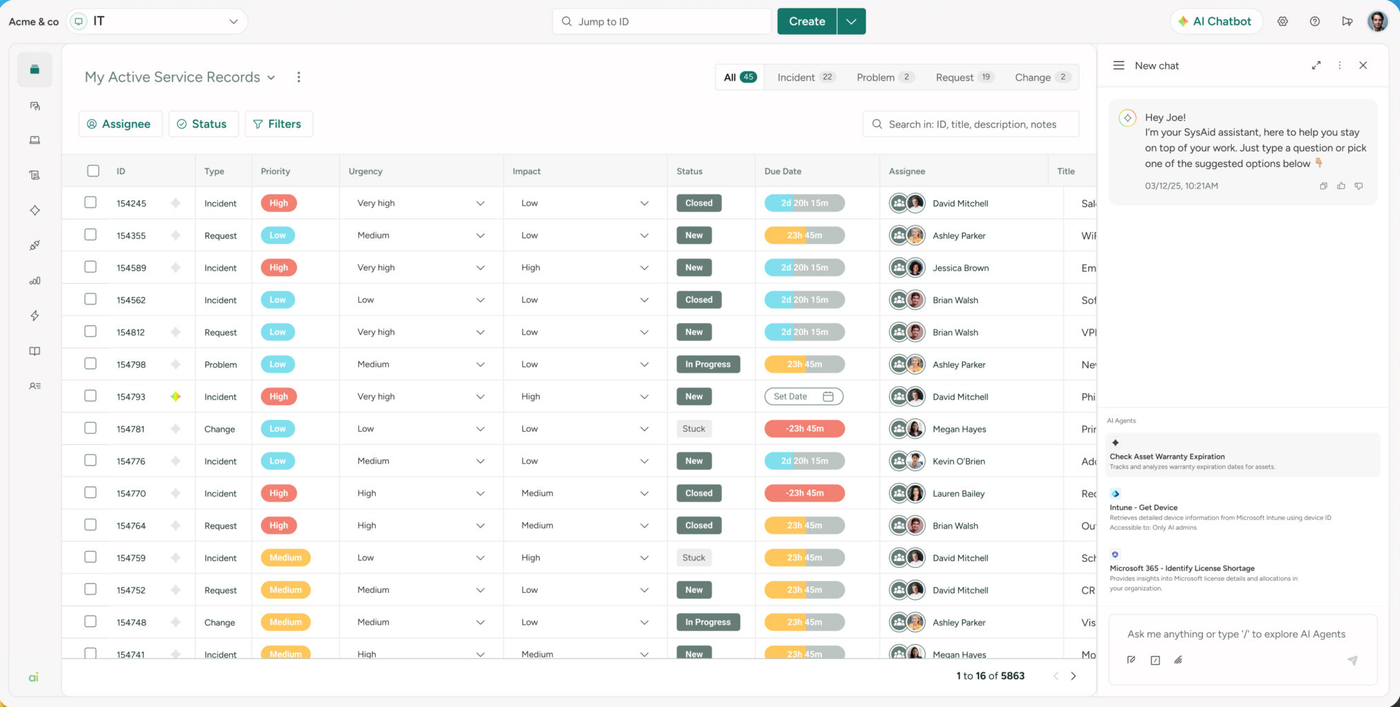Viewport: 1400px width, 707px height.
Task: Open the bar chart analytics sidebar icon
Action: tap(35, 281)
